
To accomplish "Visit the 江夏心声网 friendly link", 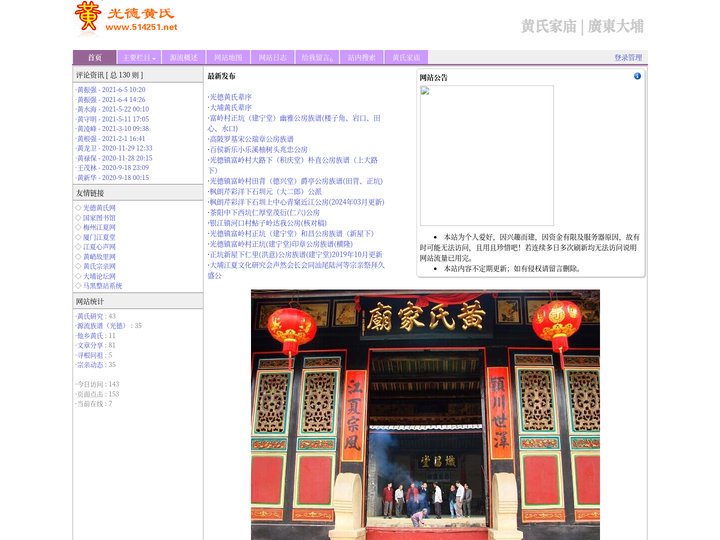I will click(99, 247).
